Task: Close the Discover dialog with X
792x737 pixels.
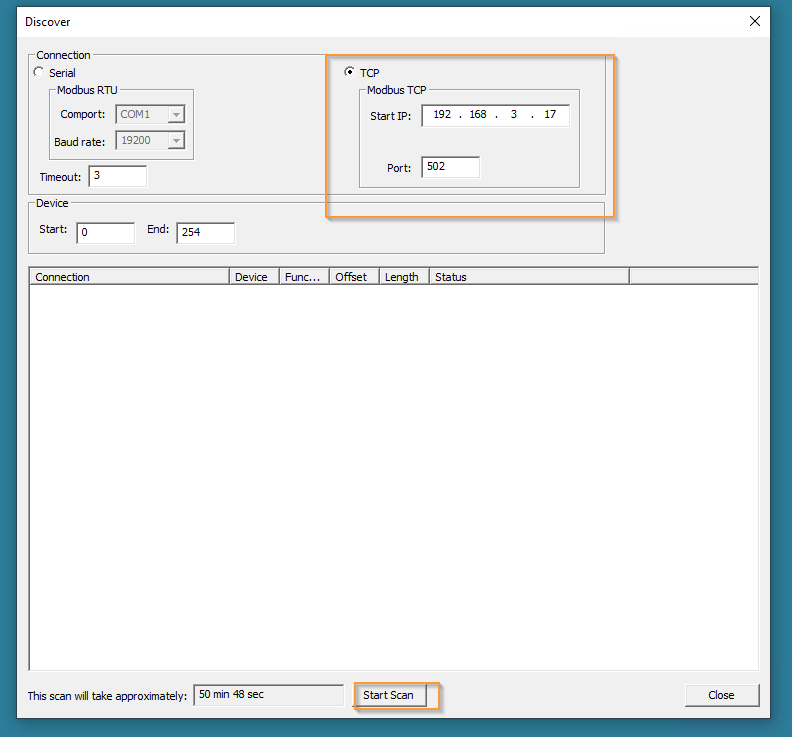Action: [755, 21]
